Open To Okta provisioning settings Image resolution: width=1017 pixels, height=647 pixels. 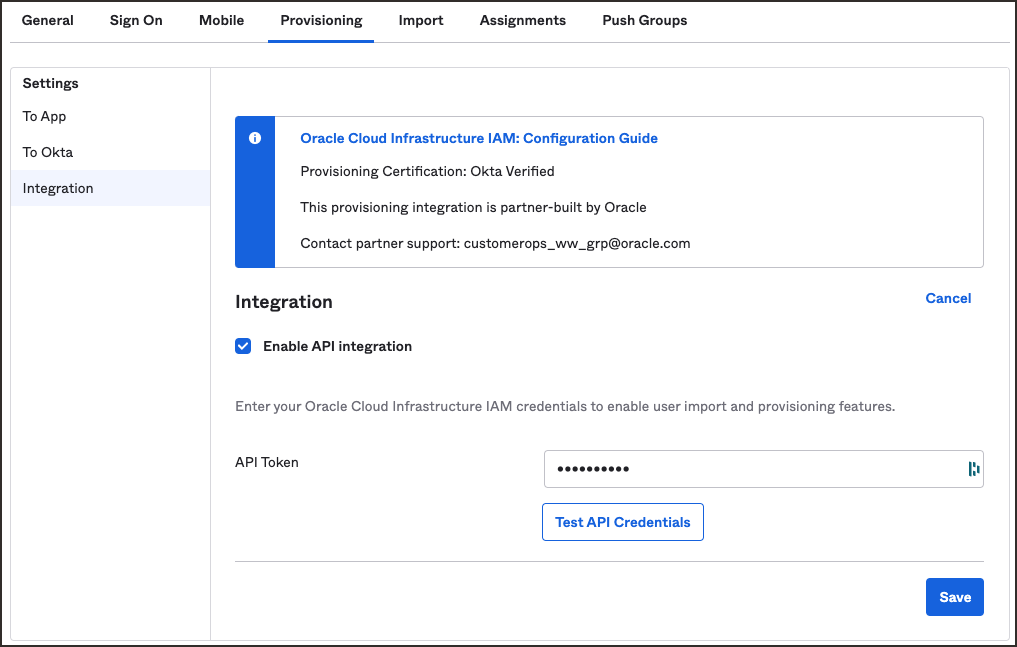45,152
